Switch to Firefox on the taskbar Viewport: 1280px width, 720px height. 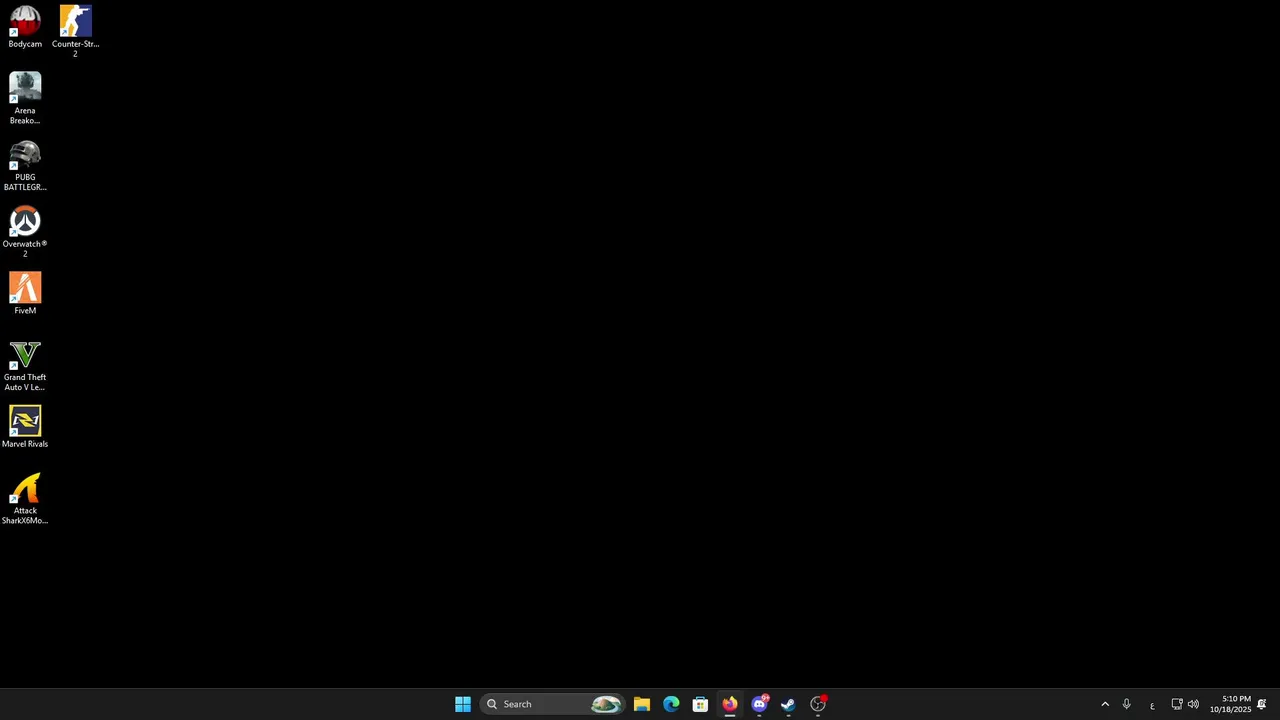[730, 704]
